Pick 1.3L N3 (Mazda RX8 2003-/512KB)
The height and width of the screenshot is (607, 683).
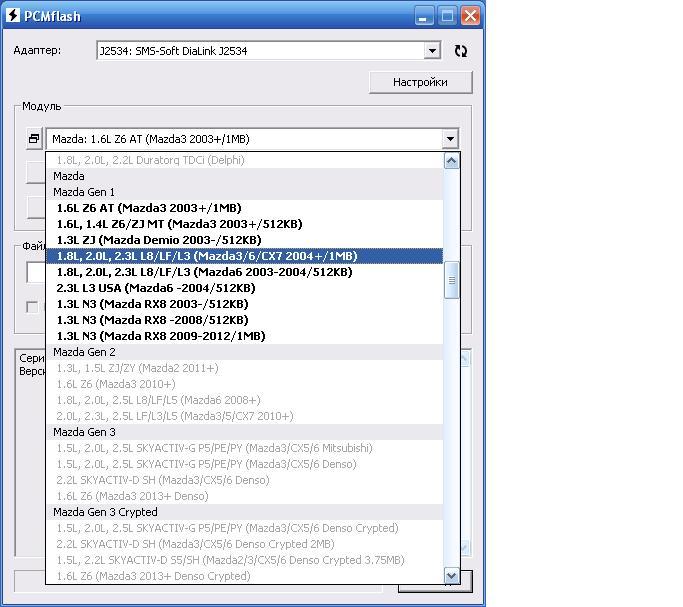[x=244, y=304]
